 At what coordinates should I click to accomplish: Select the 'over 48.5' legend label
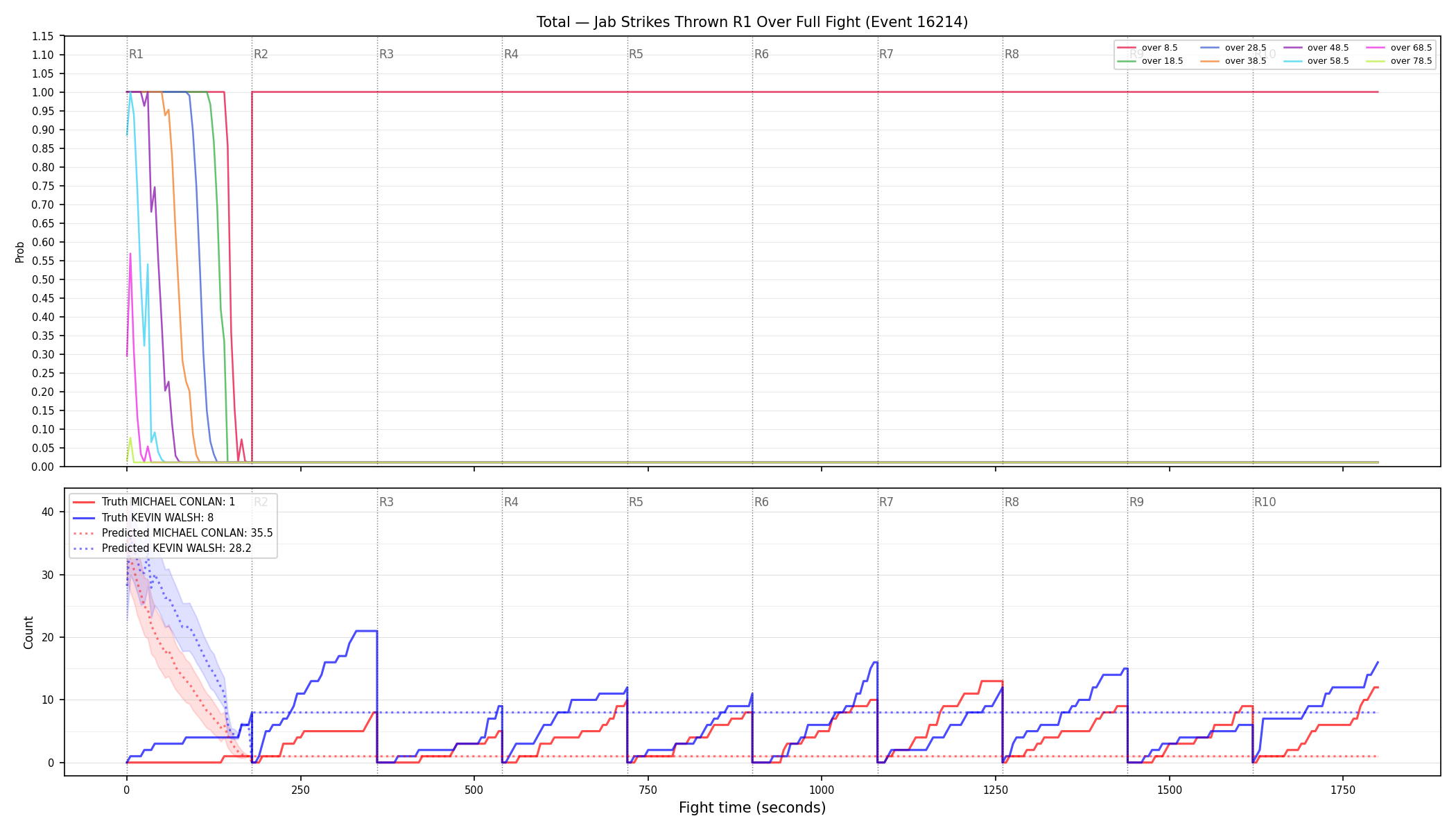[x=1328, y=48]
